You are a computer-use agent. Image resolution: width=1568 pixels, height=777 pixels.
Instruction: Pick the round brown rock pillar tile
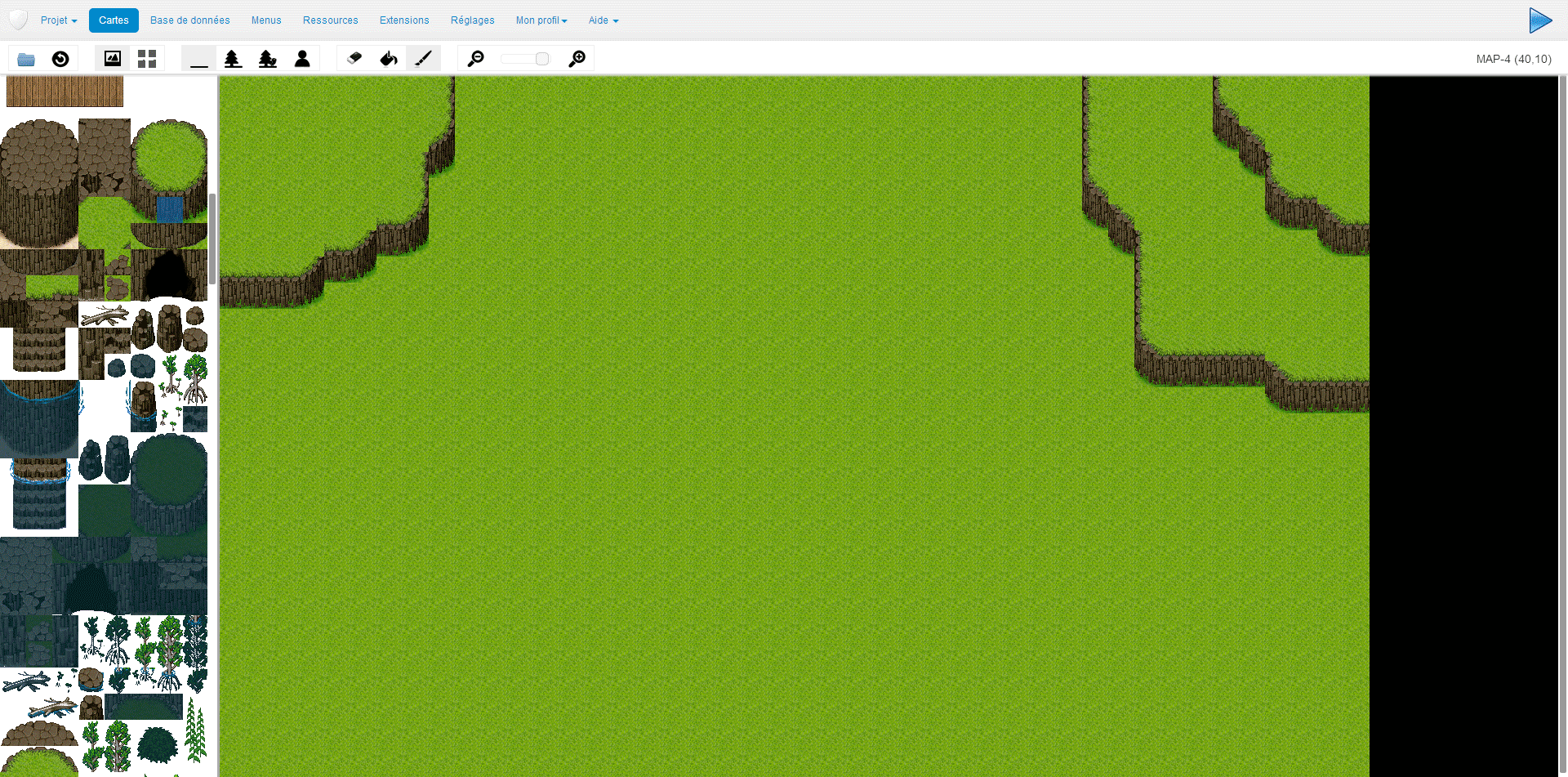click(x=38, y=183)
